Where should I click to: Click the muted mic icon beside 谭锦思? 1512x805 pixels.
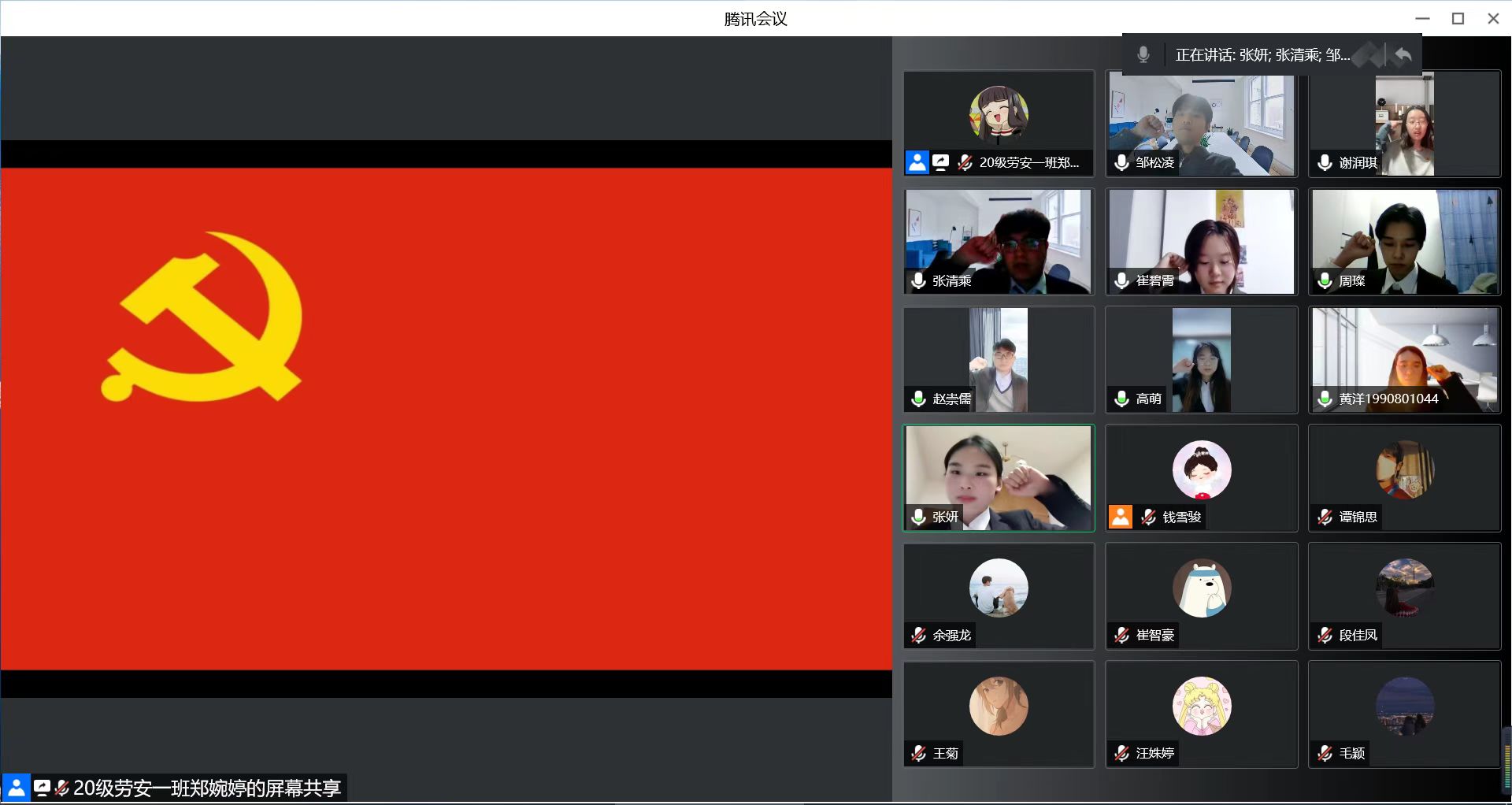tap(1325, 517)
